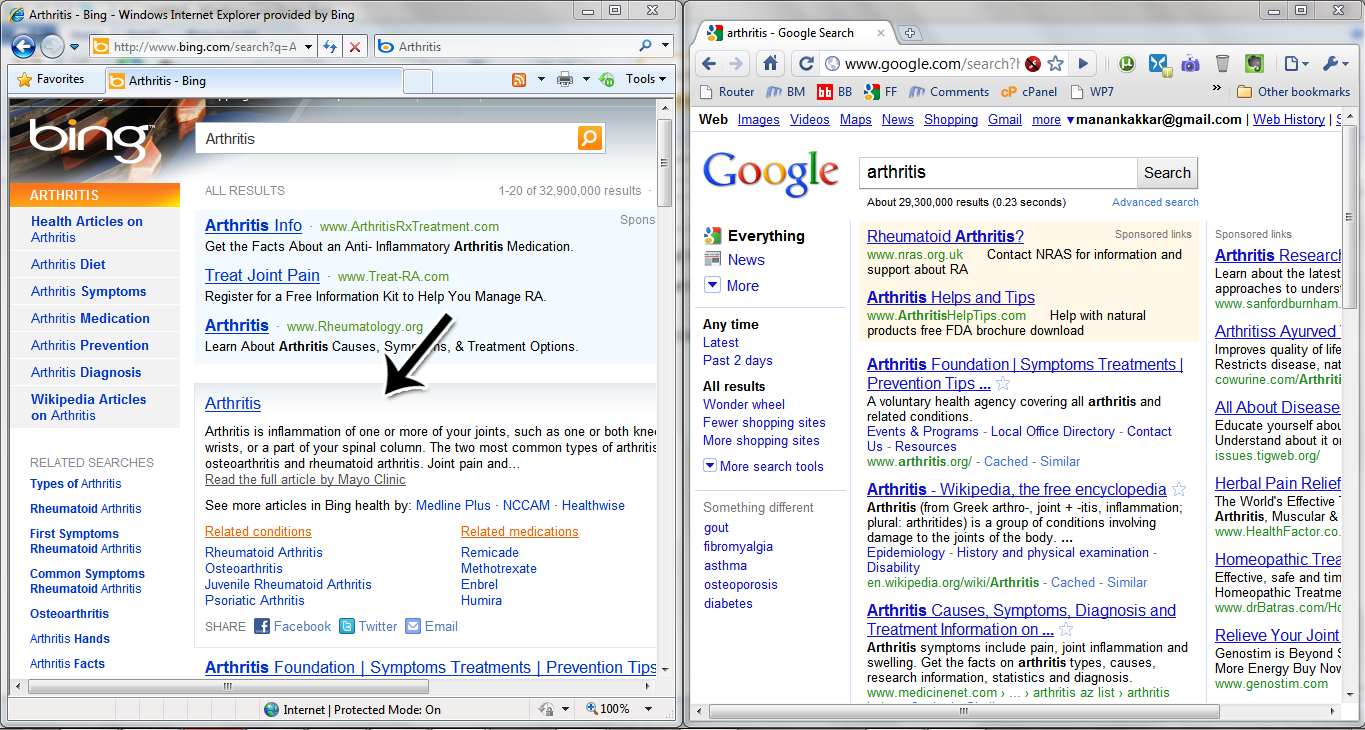The height and width of the screenshot is (730, 1365).
Task: Click Chrome back arrow button
Action: coord(709,64)
